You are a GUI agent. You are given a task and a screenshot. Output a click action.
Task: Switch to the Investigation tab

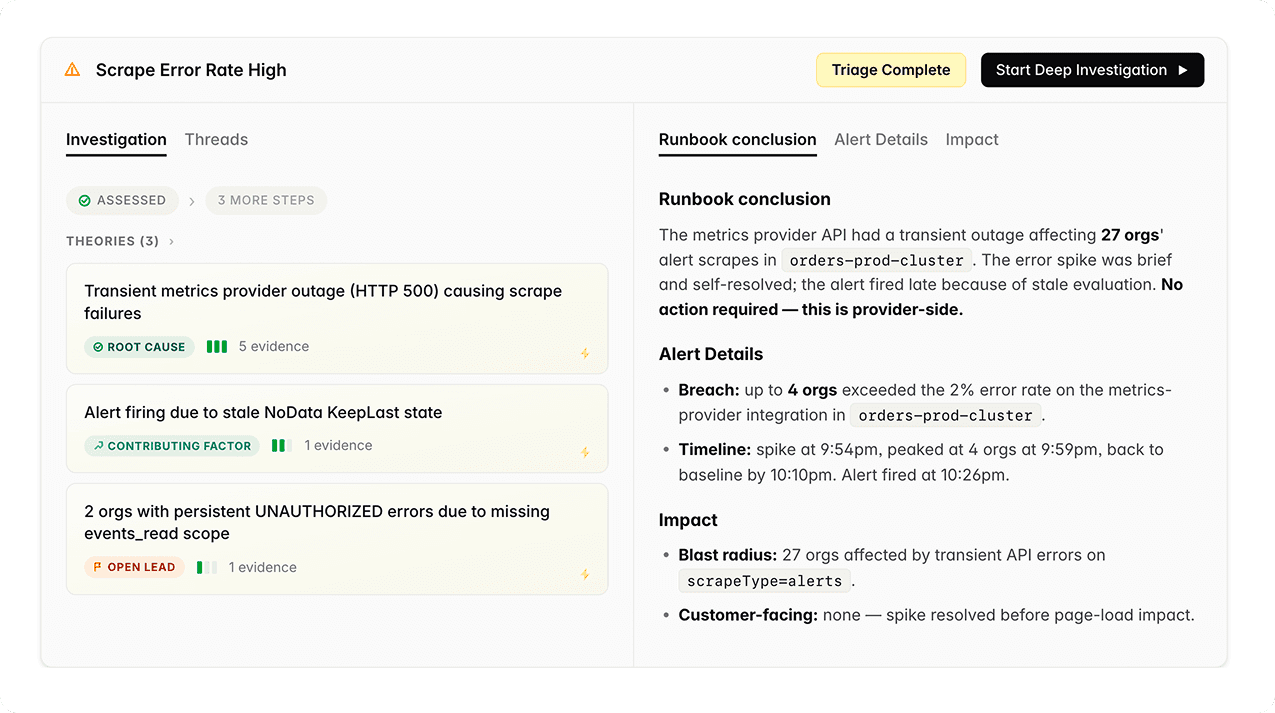tap(116, 140)
